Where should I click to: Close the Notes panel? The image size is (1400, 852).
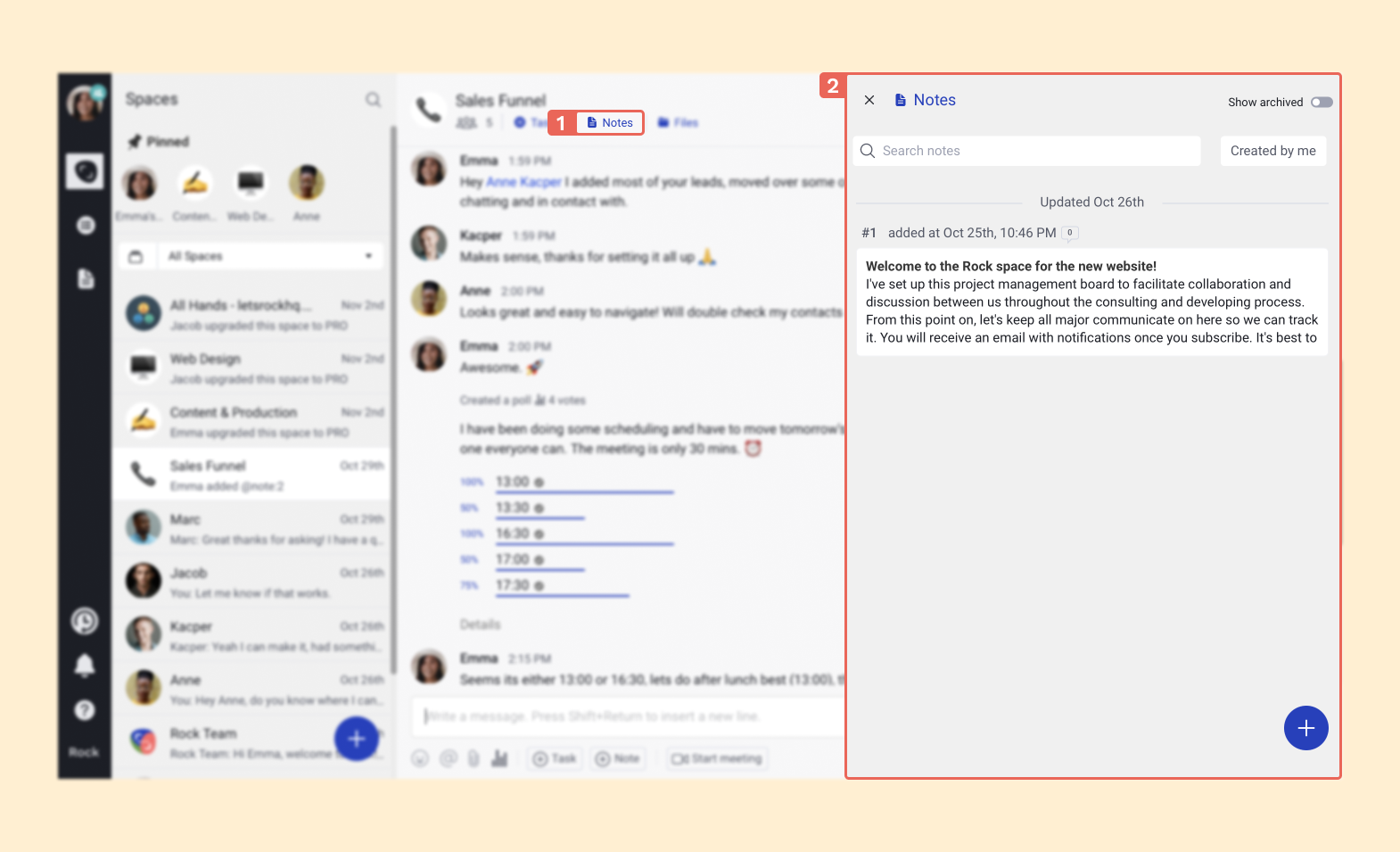pos(869,100)
